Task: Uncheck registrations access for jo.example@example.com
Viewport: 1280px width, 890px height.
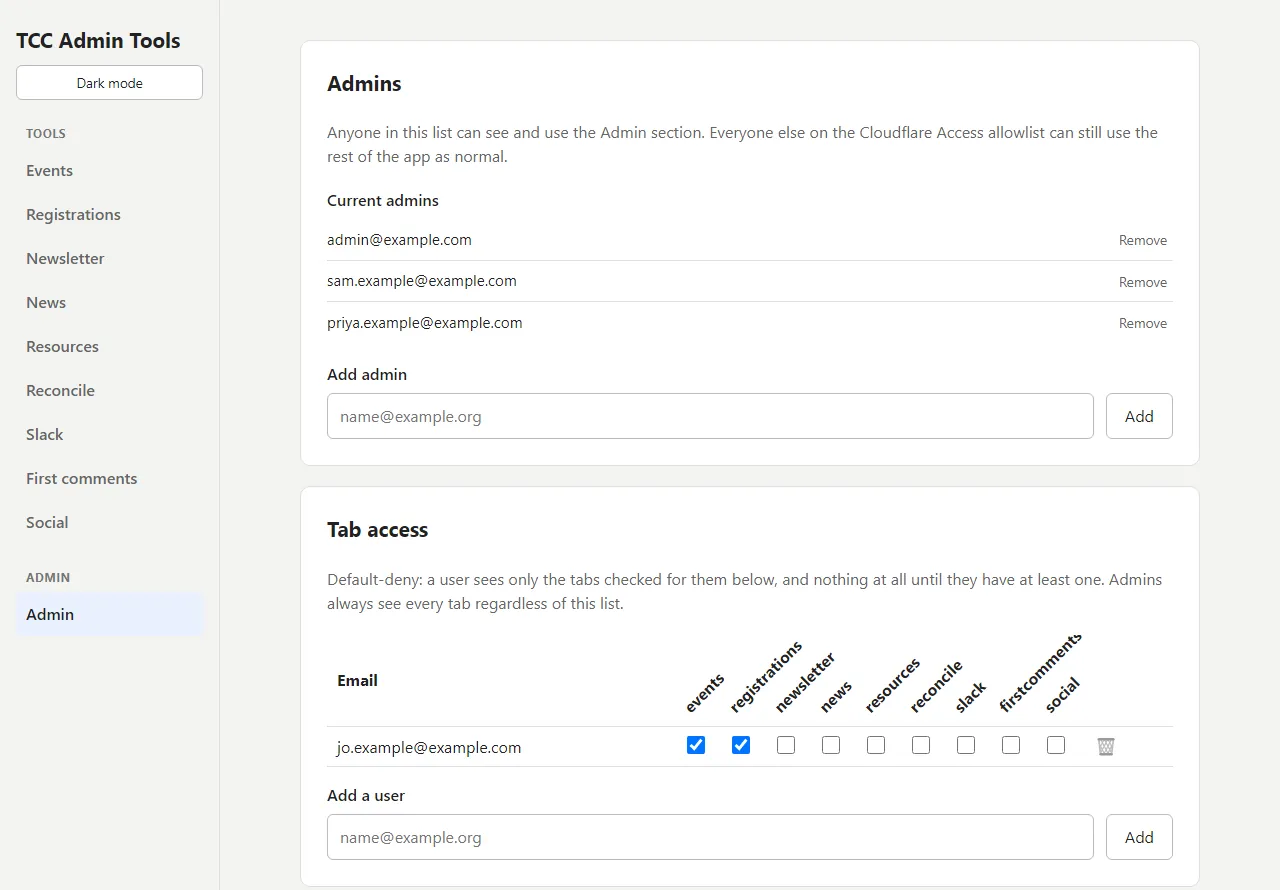Action: [x=741, y=745]
